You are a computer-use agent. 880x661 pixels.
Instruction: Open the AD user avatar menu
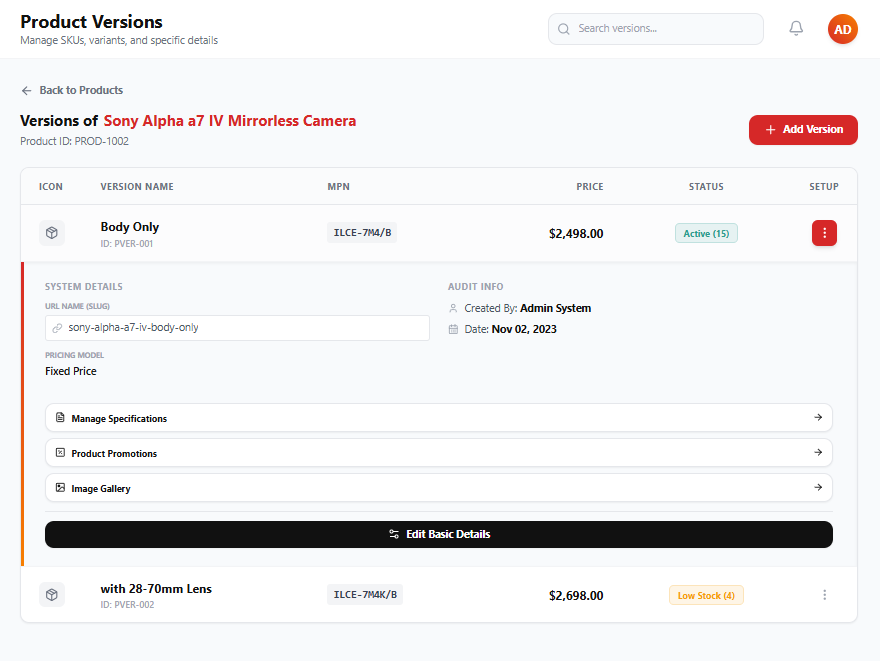pyautogui.click(x=842, y=29)
